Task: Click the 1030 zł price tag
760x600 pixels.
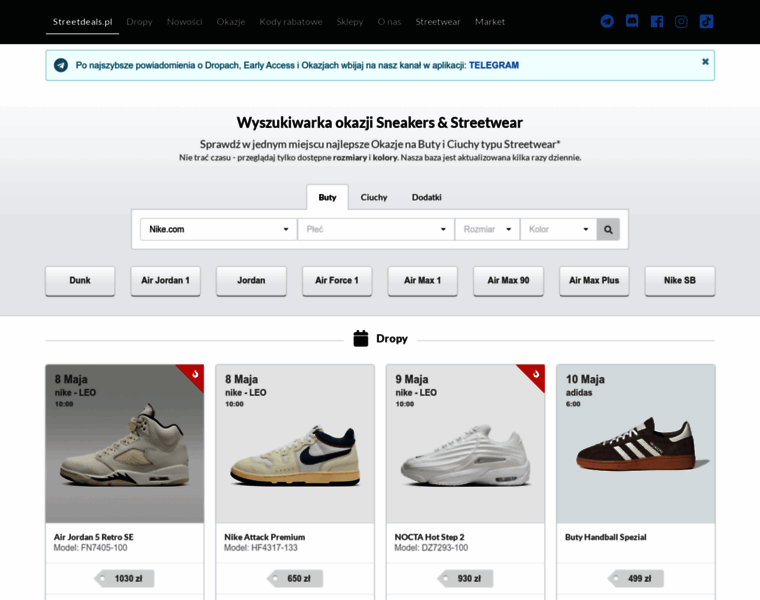Action: tap(125, 578)
